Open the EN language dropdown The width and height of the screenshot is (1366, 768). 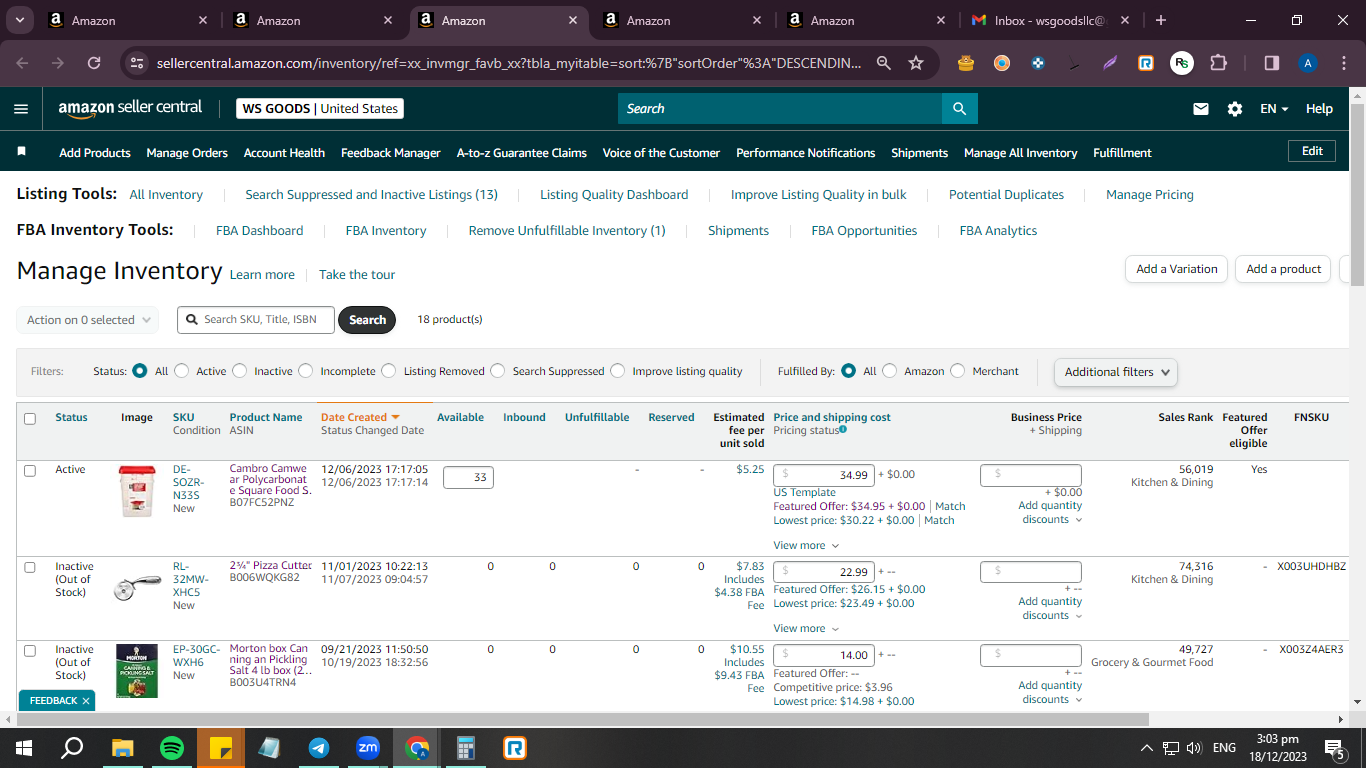coord(1274,109)
